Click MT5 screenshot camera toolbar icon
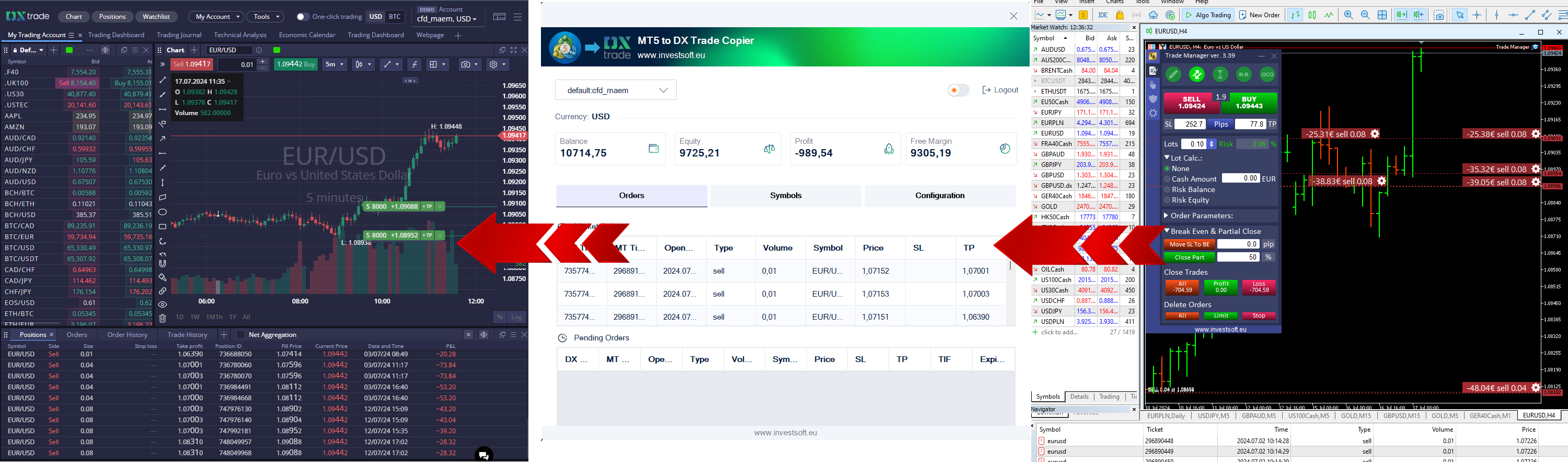1568x462 pixels. click(1439, 15)
